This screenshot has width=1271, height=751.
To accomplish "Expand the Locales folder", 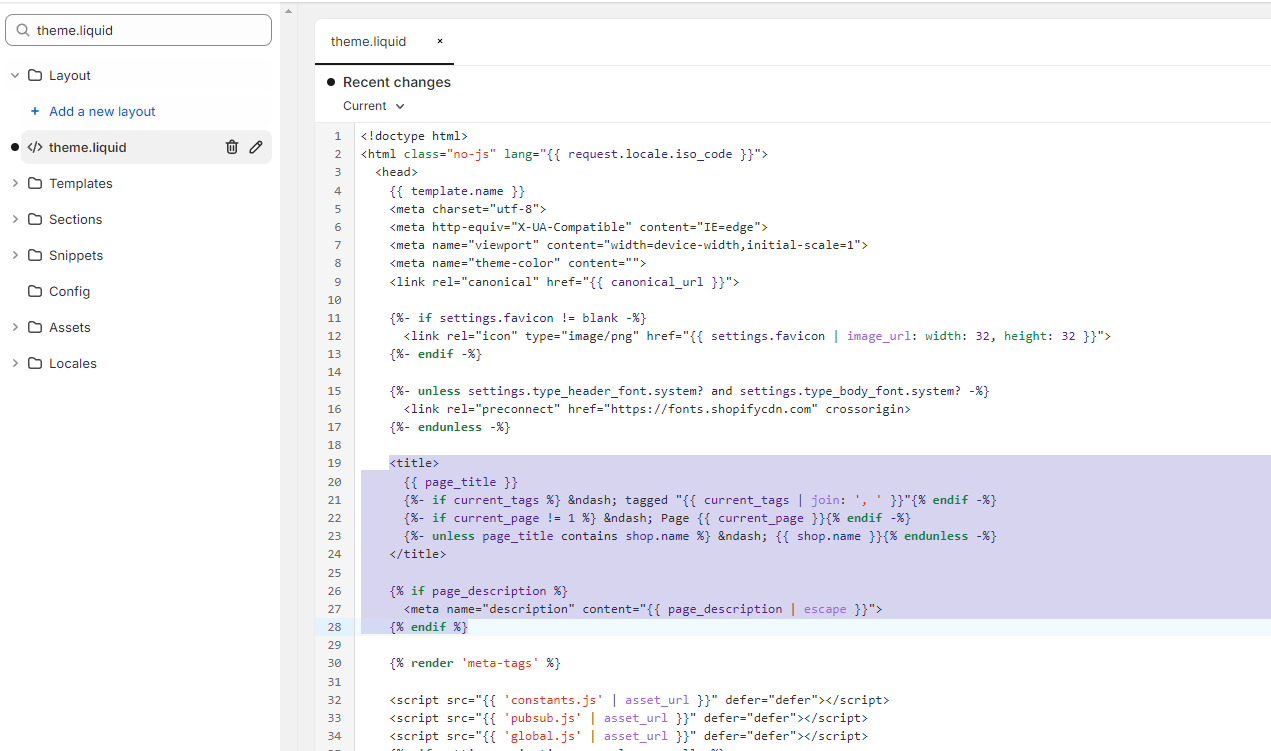I will coord(15,363).
